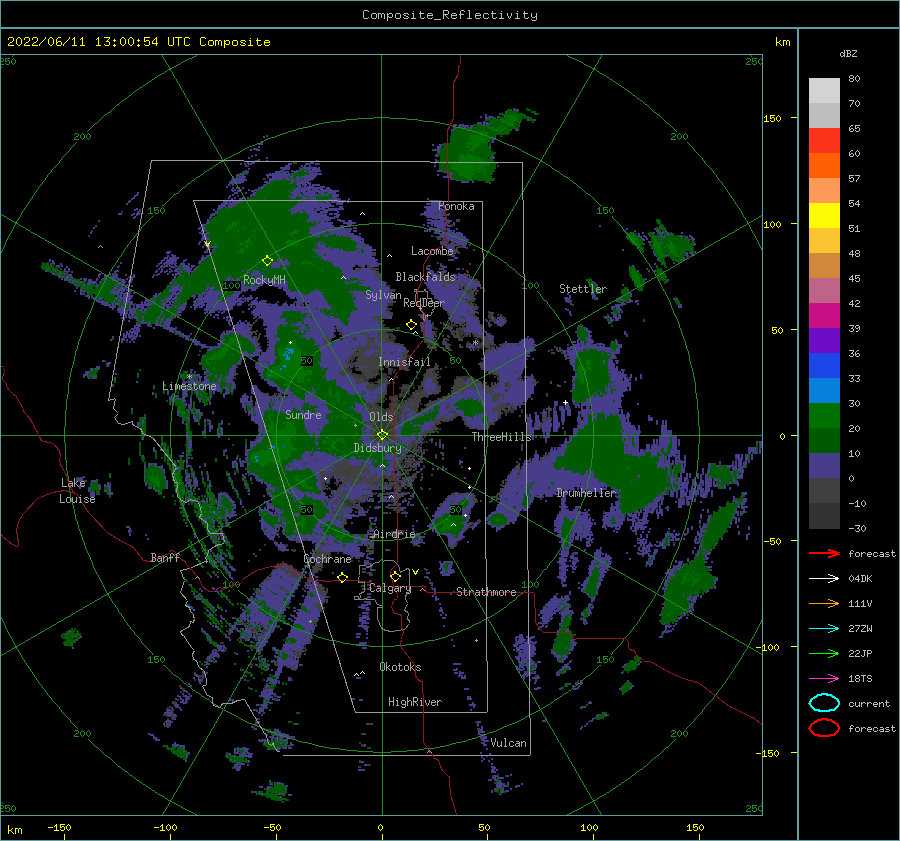900x841 pixels.
Task: Click the Ponoka city label
Action: click(456, 206)
